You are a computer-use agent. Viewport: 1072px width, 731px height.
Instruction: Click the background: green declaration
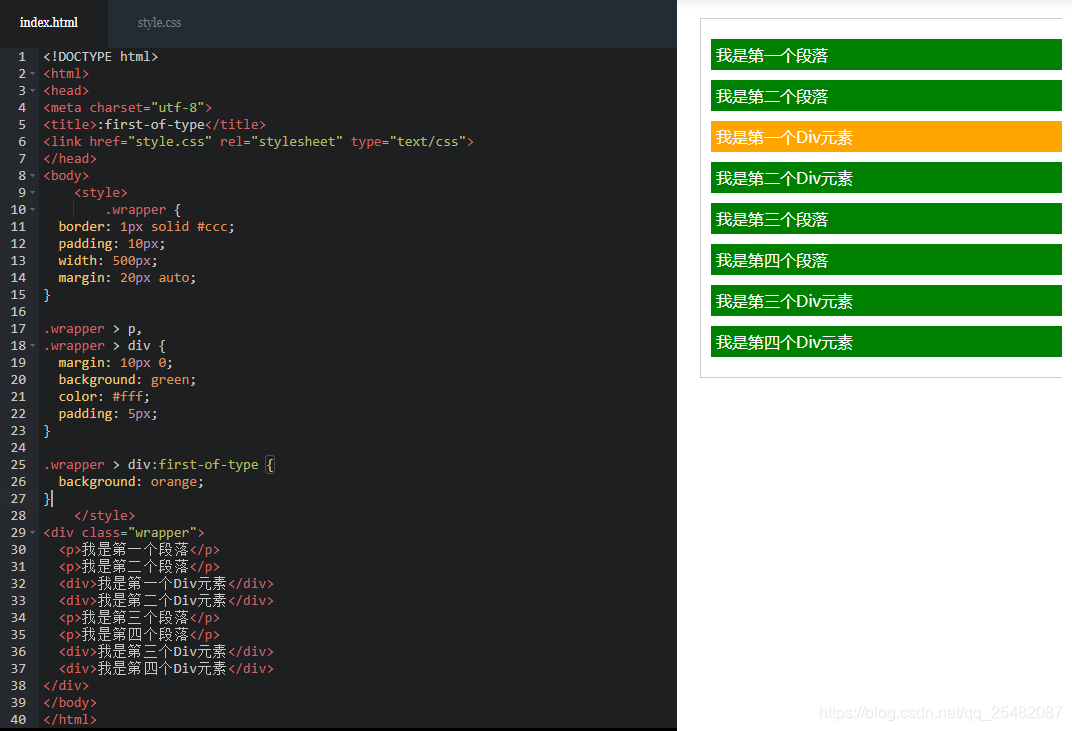(127, 380)
